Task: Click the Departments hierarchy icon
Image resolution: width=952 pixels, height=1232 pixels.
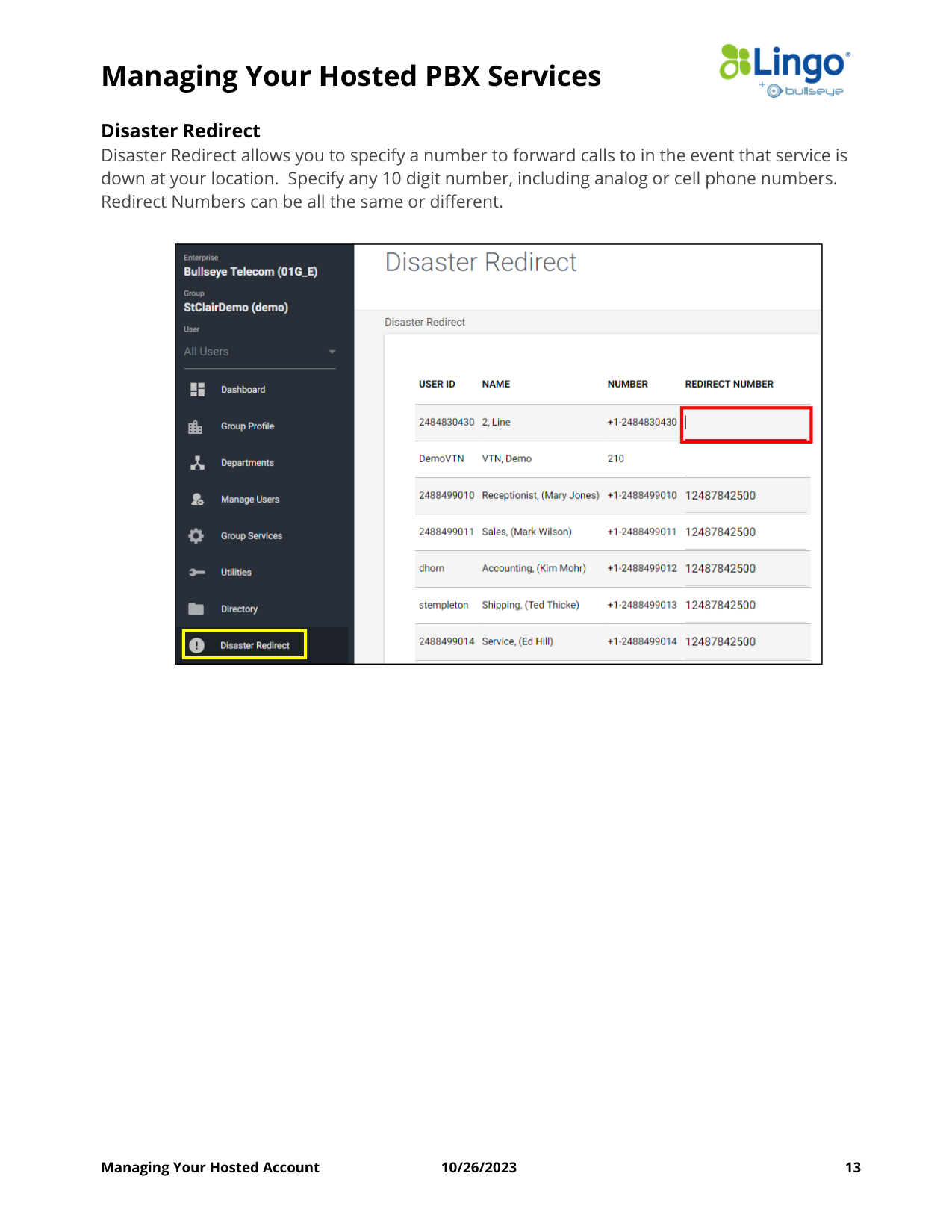Action: pyautogui.click(x=197, y=463)
